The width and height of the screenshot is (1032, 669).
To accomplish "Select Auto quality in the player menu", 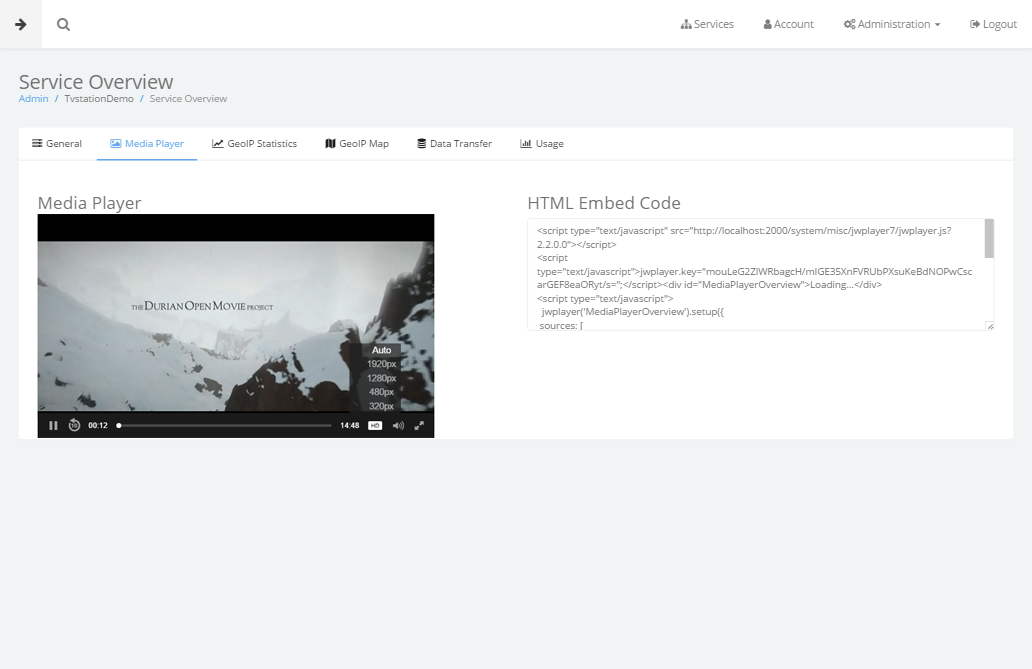I will pos(382,350).
